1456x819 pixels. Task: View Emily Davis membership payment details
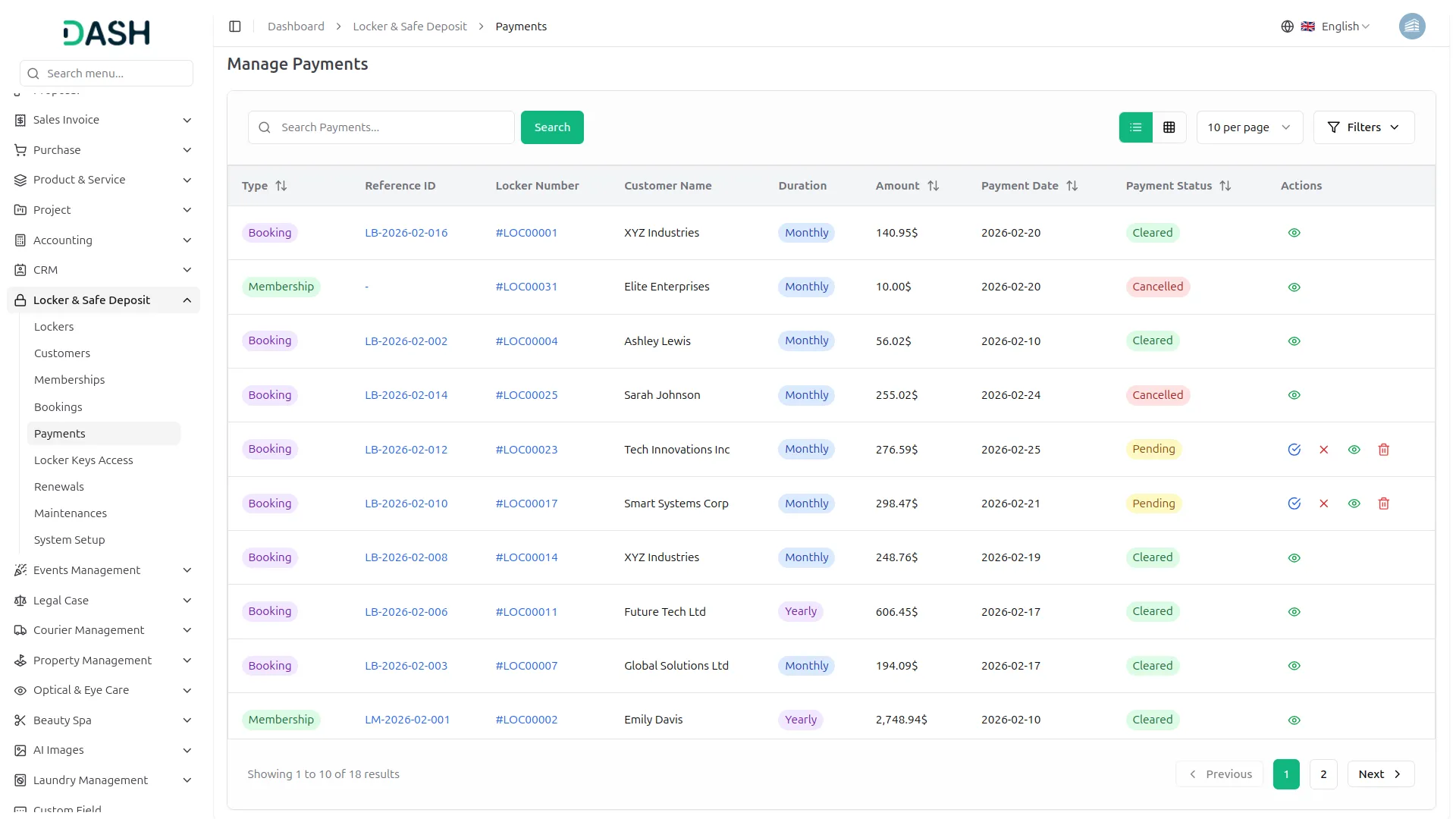(1294, 720)
